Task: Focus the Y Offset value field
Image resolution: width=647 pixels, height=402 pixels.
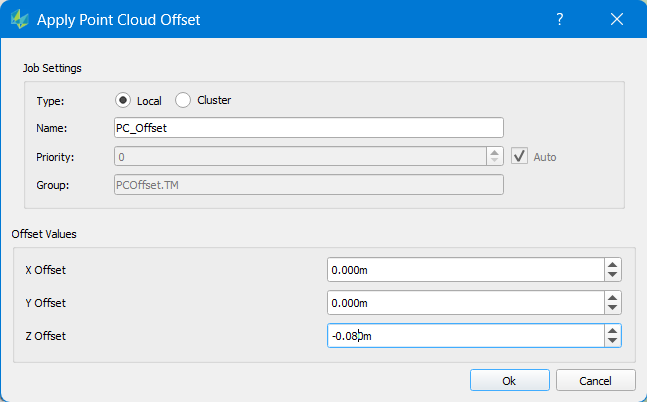Action: coord(465,303)
